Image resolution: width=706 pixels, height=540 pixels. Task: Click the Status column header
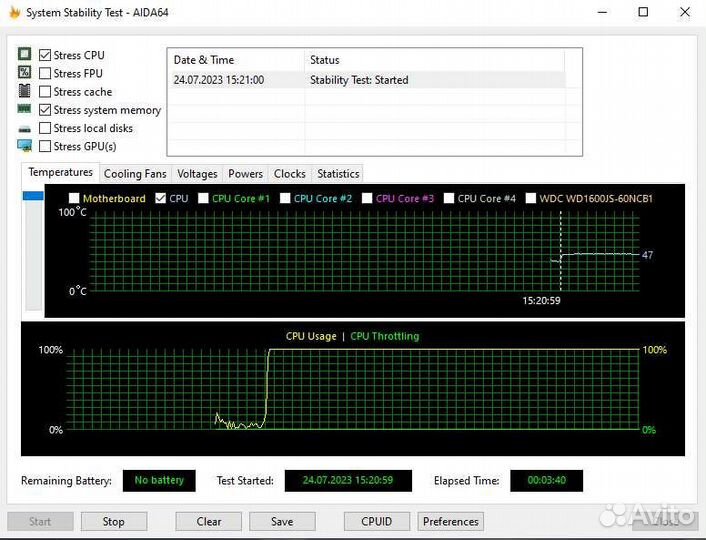tap(434, 60)
